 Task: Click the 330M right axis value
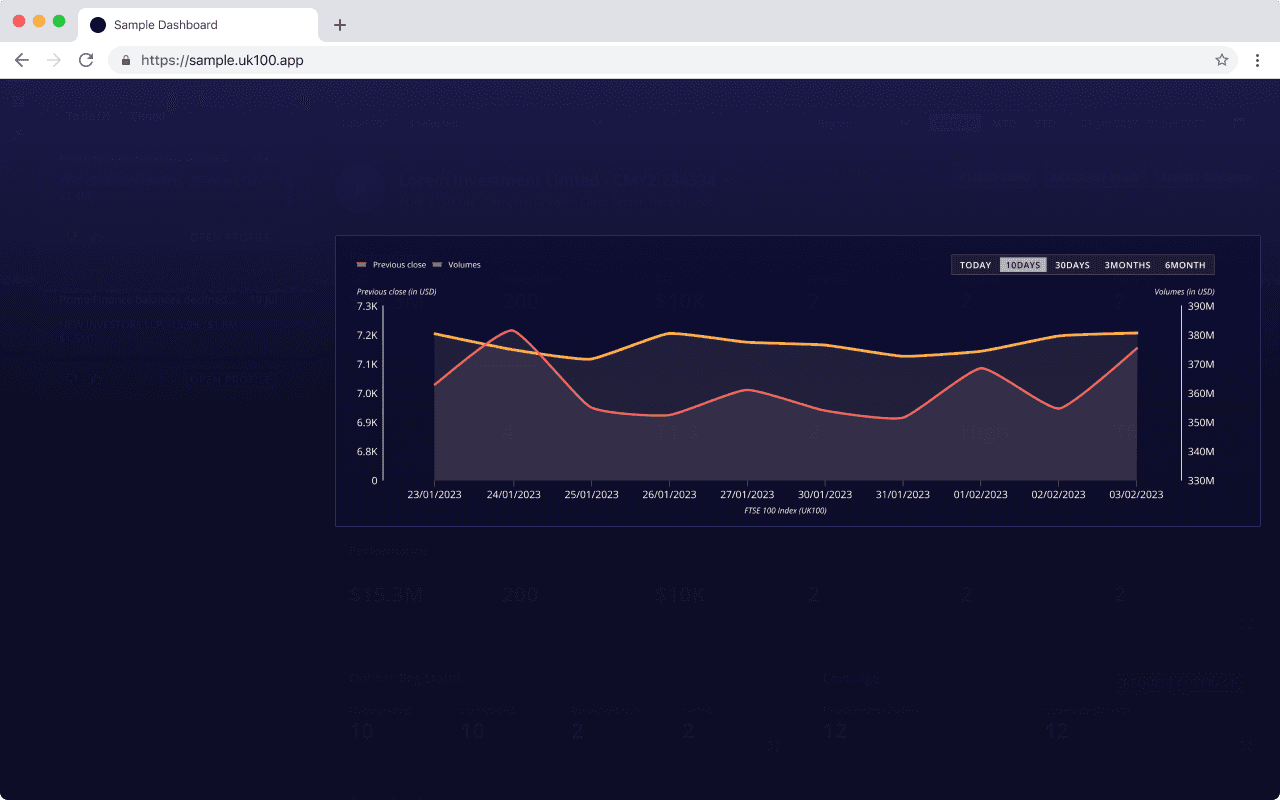1200,480
